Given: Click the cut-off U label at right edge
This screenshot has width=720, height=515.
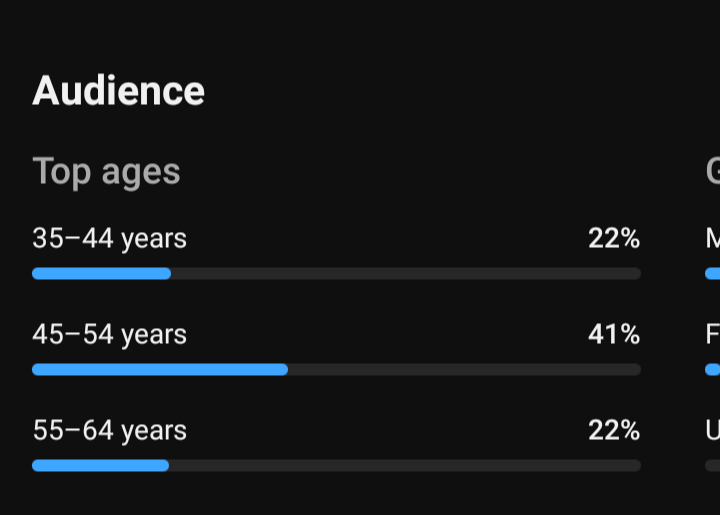Looking at the screenshot, I should pyautogui.click(x=713, y=430).
